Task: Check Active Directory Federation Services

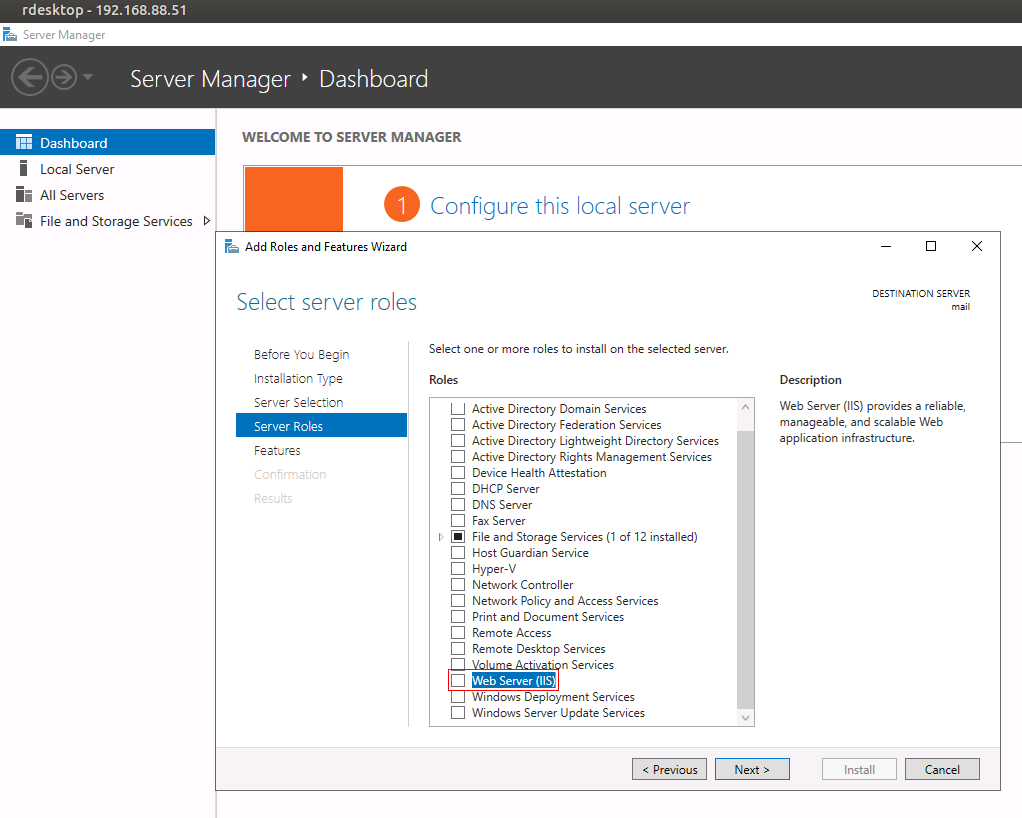Action: [458, 424]
